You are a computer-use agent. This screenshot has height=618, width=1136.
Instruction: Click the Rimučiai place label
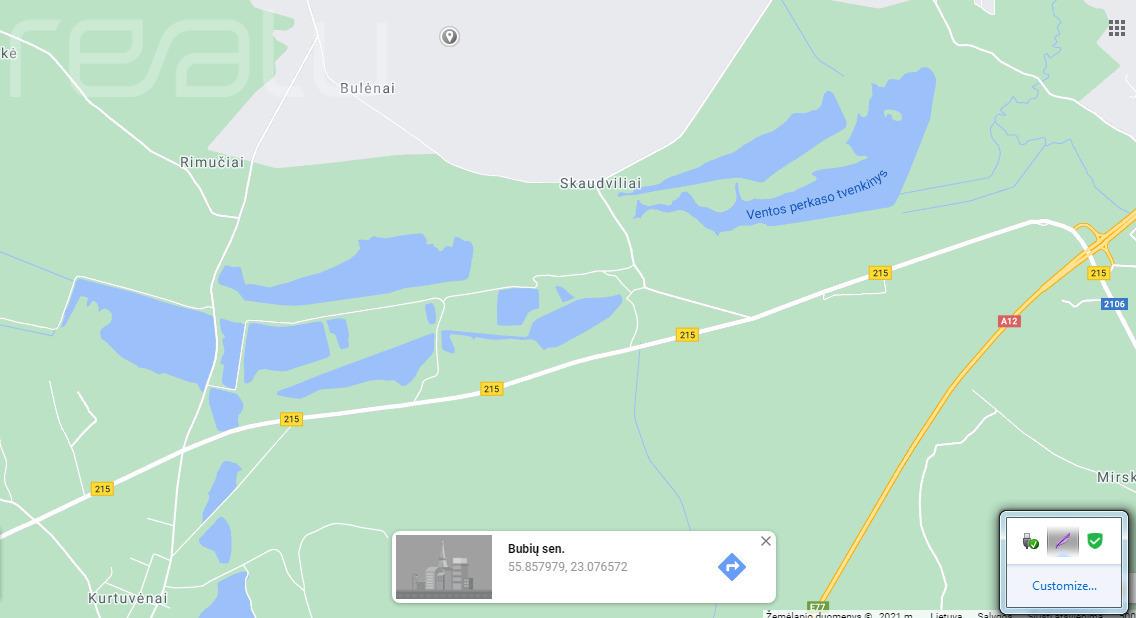click(x=212, y=162)
